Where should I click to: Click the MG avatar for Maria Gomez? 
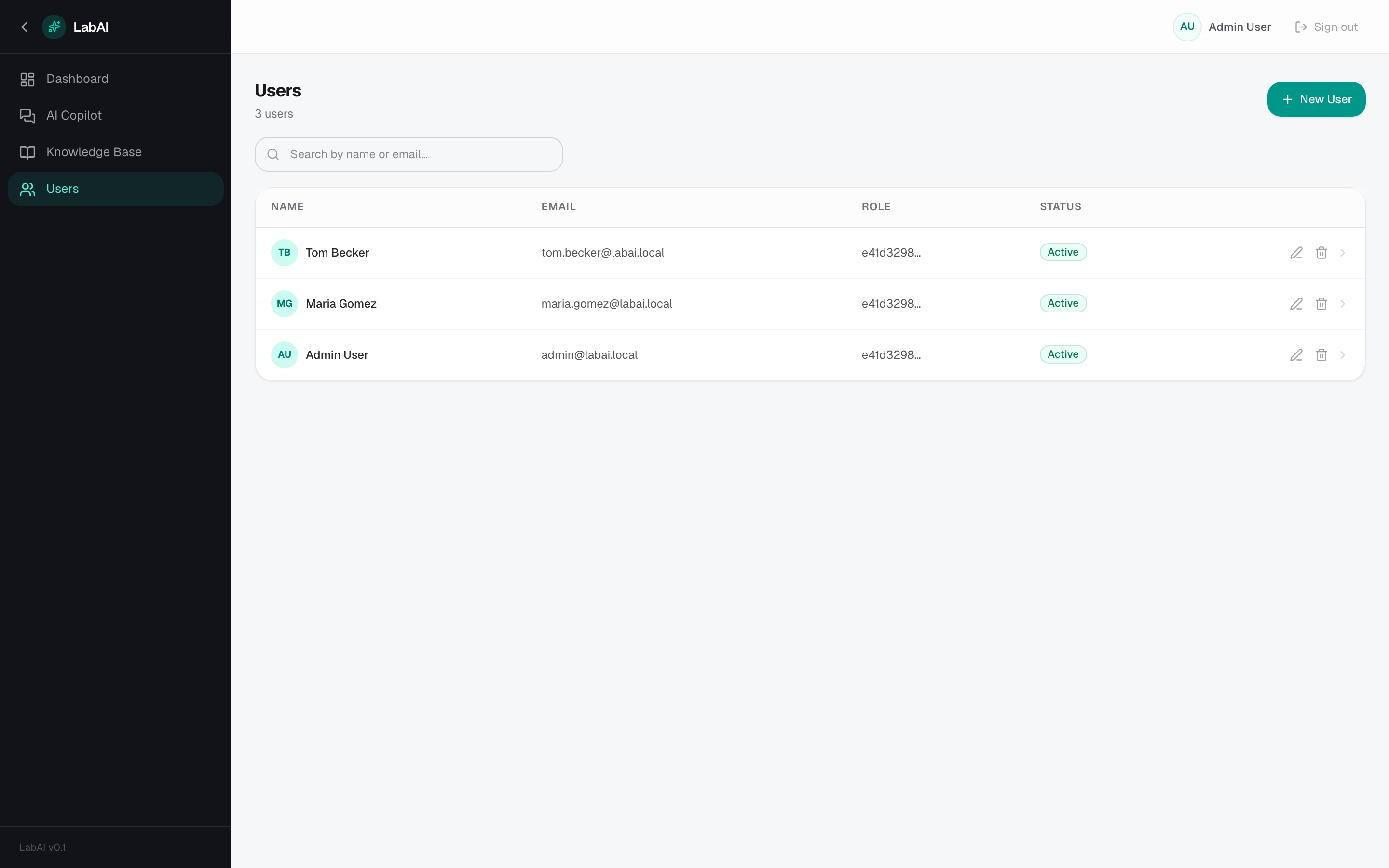pyautogui.click(x=284, y=304)
